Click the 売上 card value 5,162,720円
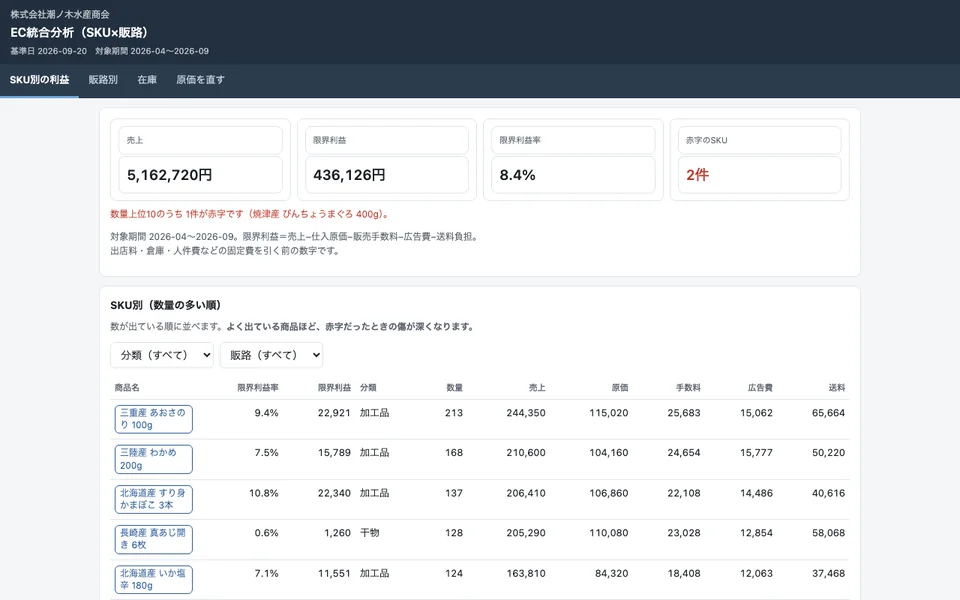960x600 pixels. click(170, 175)
